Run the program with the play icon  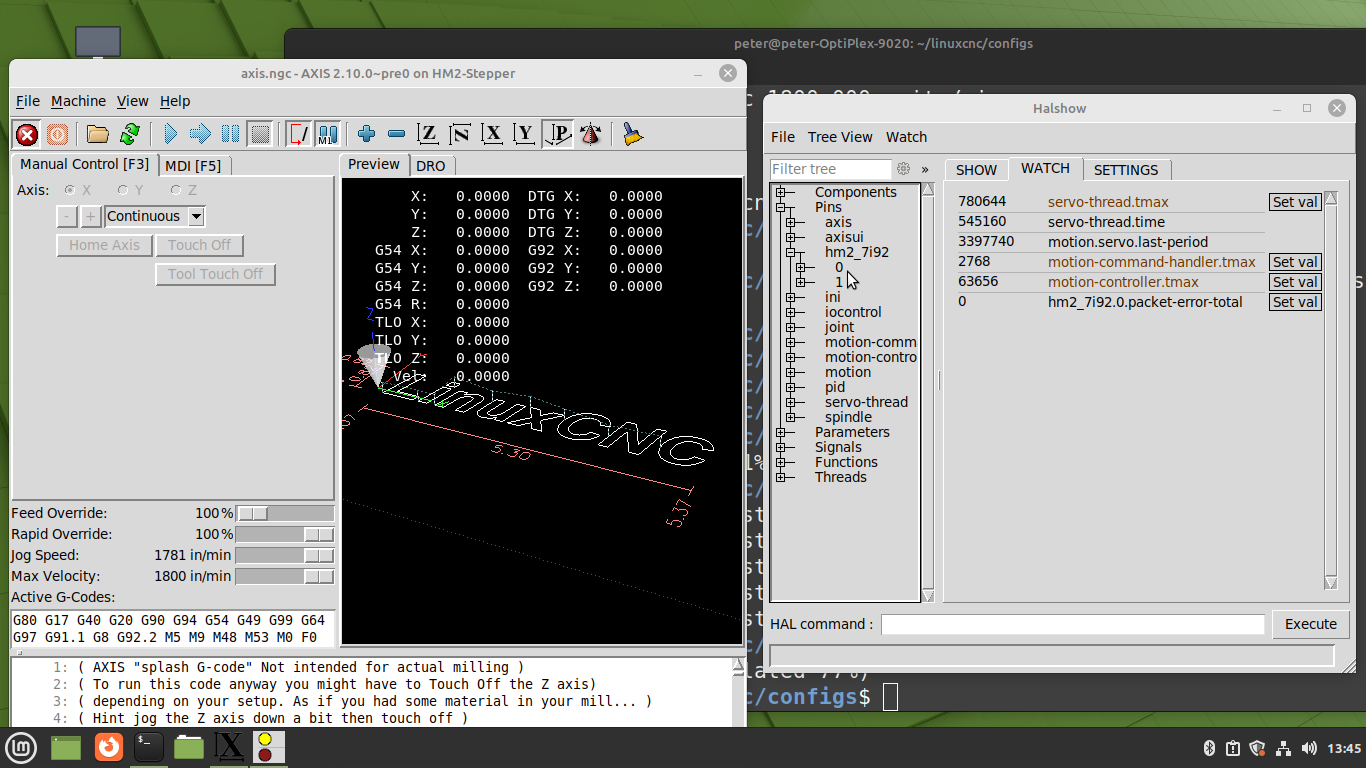pyautogui.click(x=170, y=134)
